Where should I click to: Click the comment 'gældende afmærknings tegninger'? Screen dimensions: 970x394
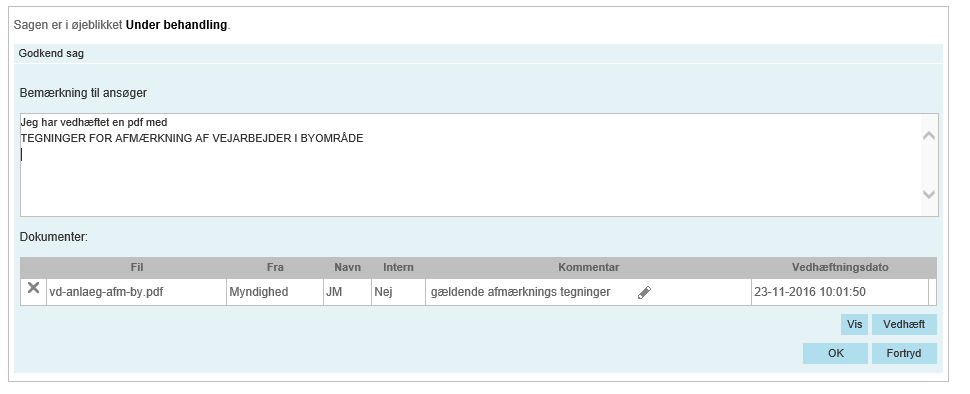(520, 292)
